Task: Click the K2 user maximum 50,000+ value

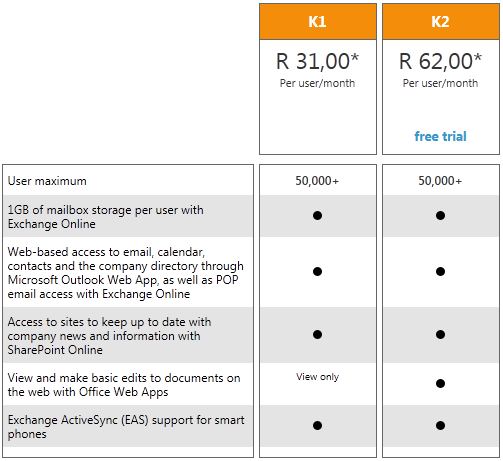Action: 440,181
